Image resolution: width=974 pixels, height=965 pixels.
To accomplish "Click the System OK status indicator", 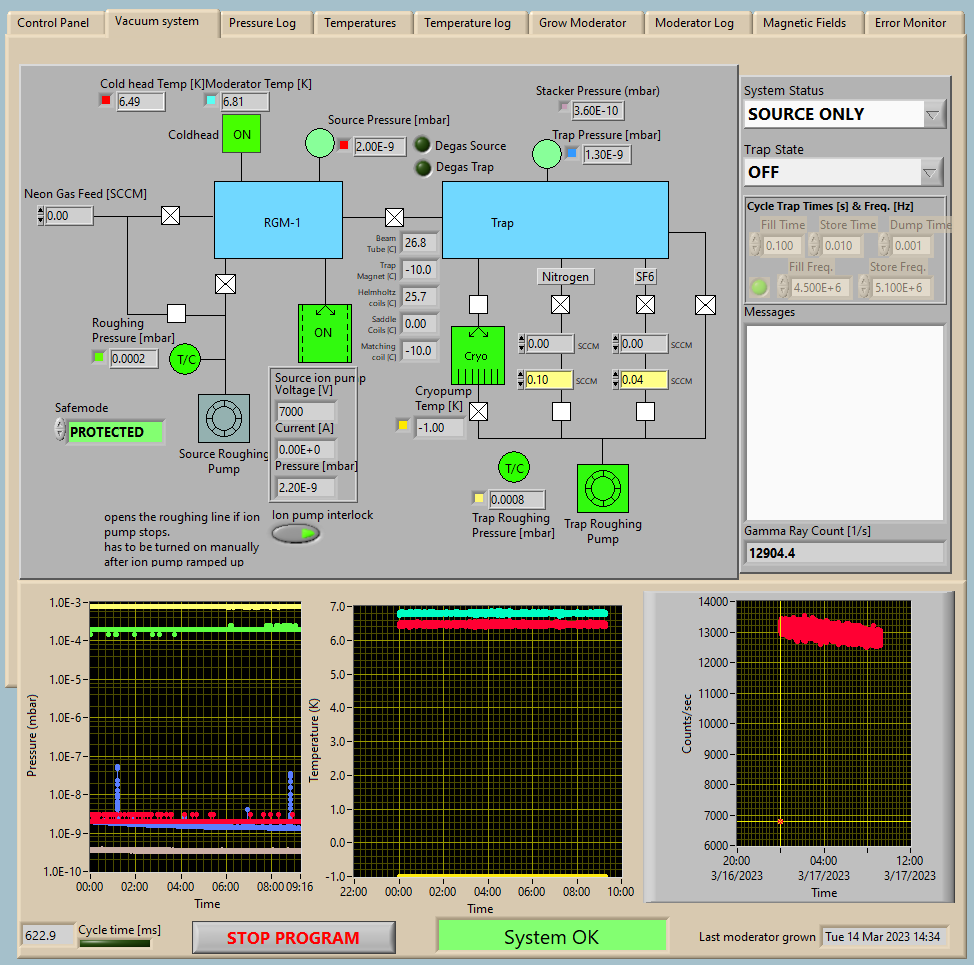I will (552, 936).
